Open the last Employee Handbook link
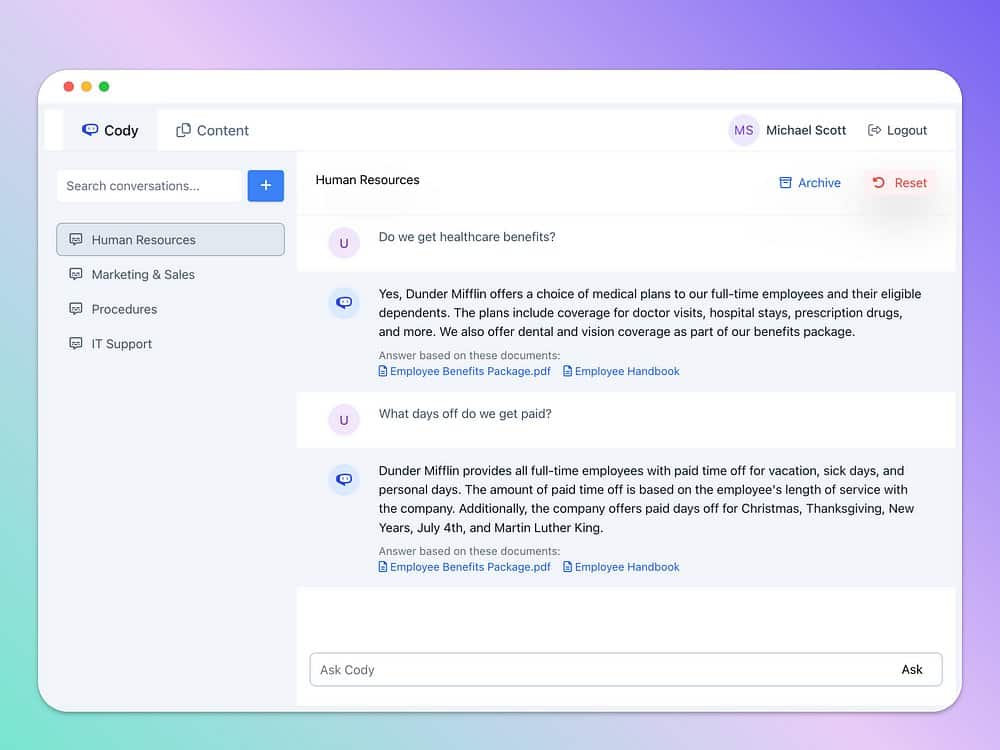 (626, 567)
